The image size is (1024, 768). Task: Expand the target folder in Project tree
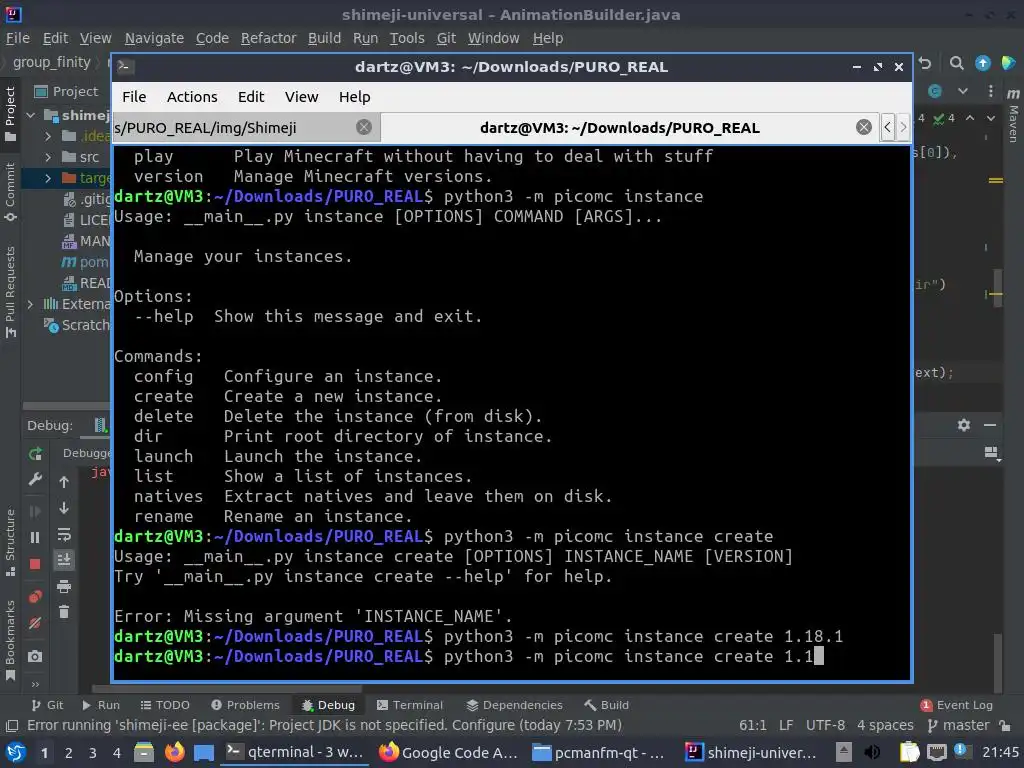pyautogui.click(x=48, y=178)
